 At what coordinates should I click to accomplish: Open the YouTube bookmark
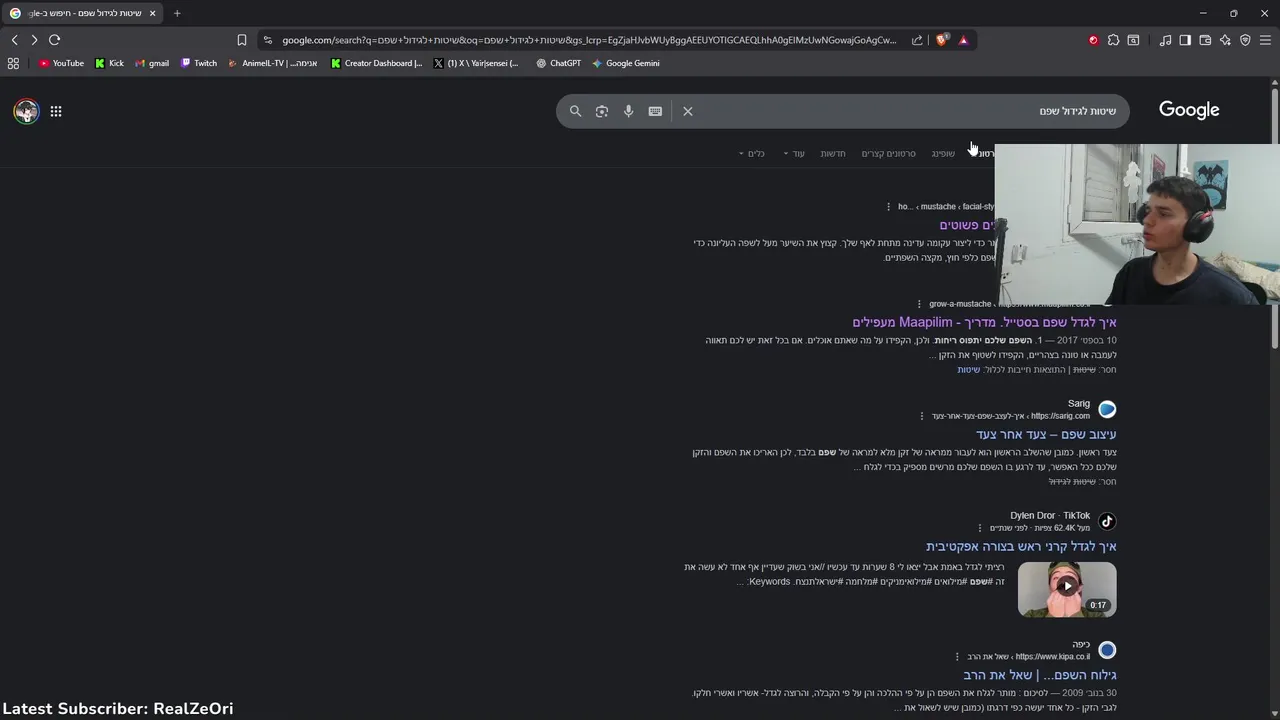click(x=62, y=63)
